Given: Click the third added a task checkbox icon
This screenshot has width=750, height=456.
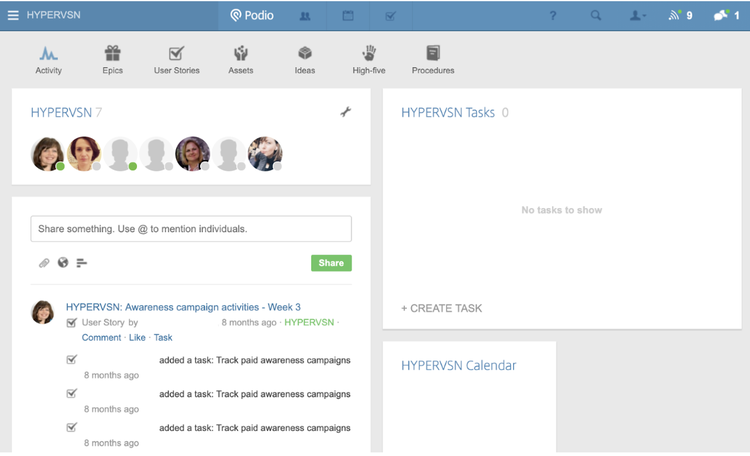Looking at the screenshot, I should pos(72,427).
